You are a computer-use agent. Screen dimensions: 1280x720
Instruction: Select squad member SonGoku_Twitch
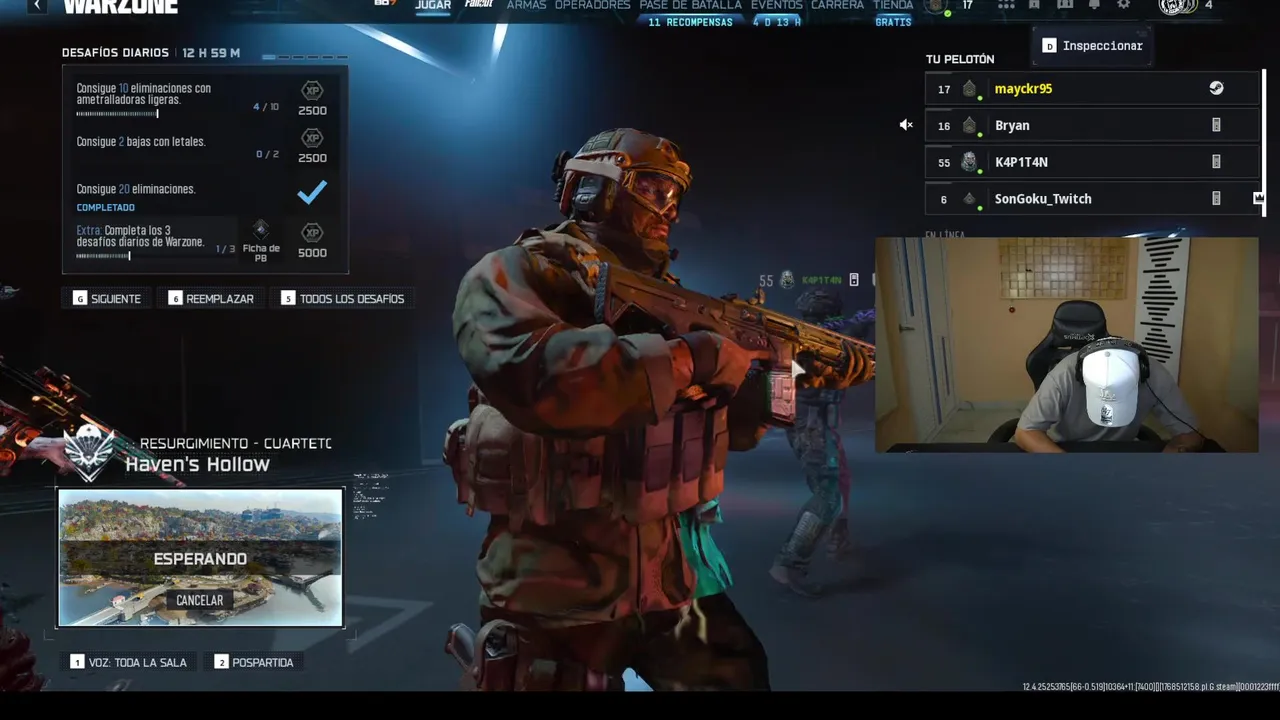point(1092,199)
